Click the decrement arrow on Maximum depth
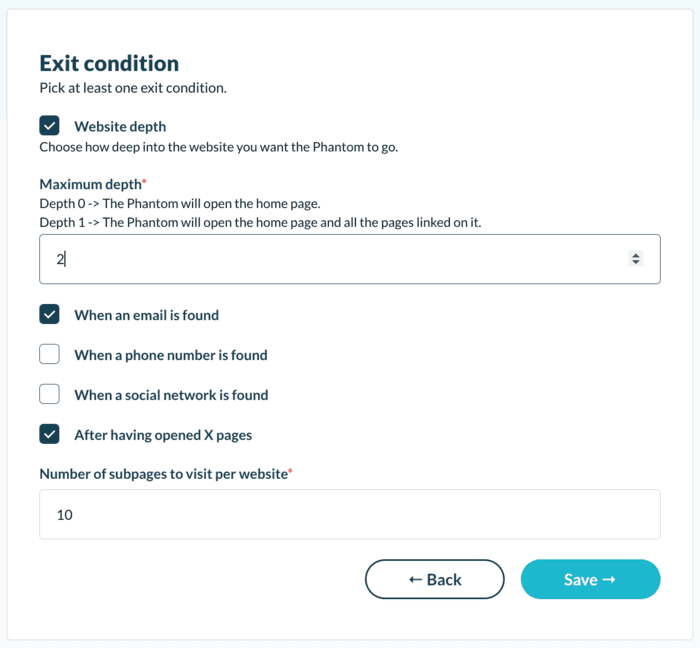The height and width of the screenshot is (648, 700). [x=635, y=263]
